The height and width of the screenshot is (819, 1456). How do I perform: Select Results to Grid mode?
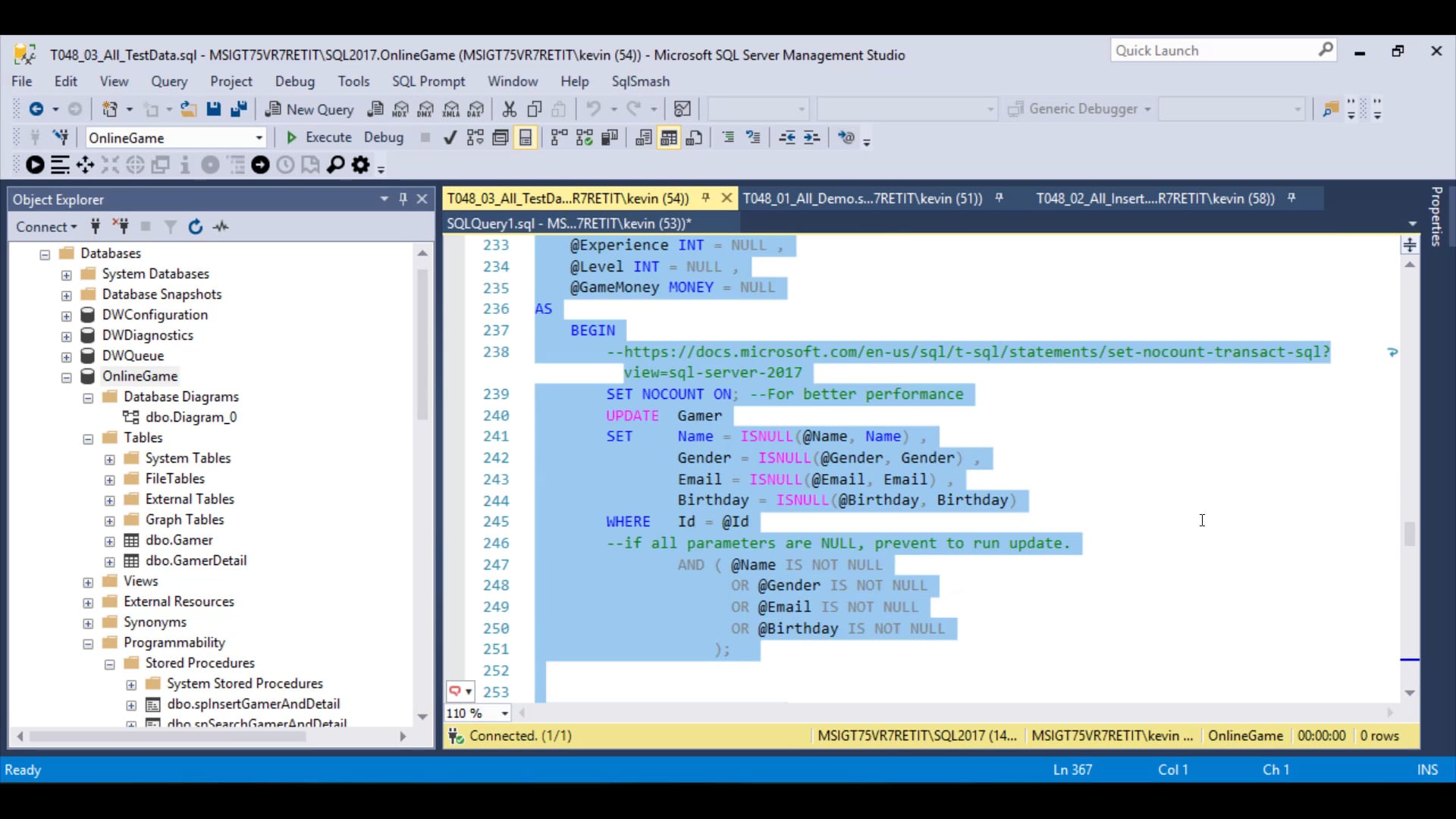click(668, 137)
